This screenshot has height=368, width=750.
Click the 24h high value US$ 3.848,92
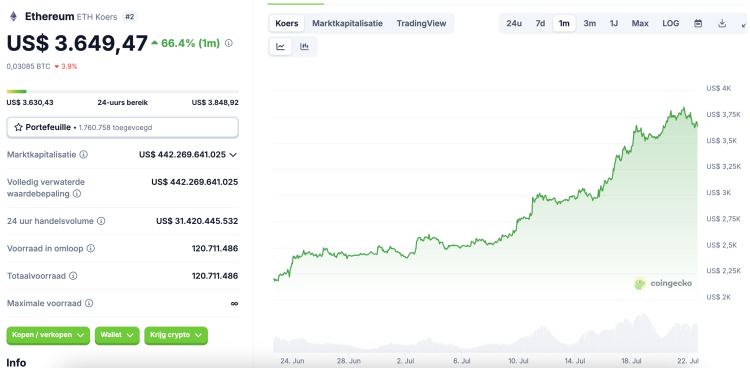pyautogui.click(x=215, y=102)
